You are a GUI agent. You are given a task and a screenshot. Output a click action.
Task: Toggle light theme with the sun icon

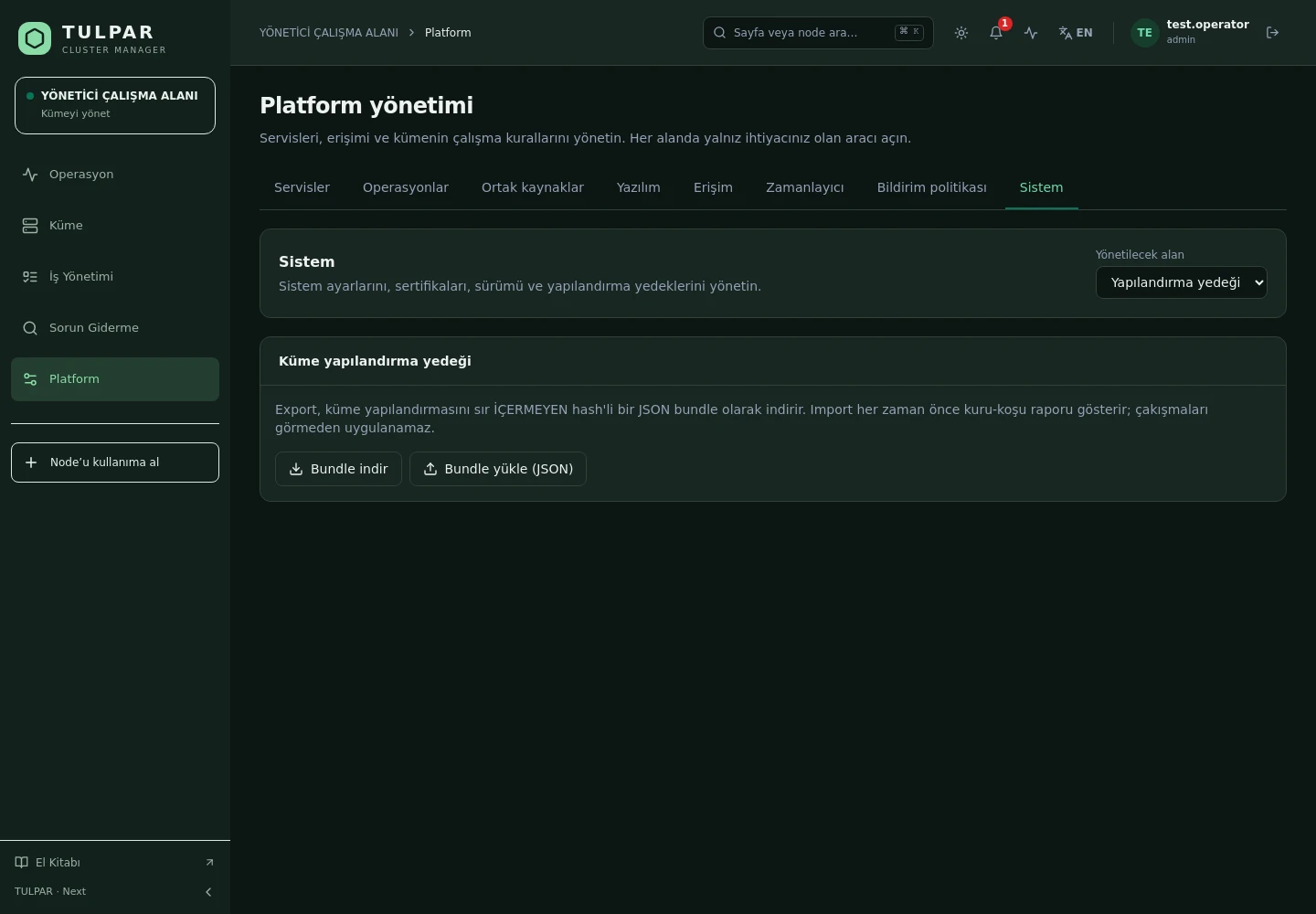[961, 33]
